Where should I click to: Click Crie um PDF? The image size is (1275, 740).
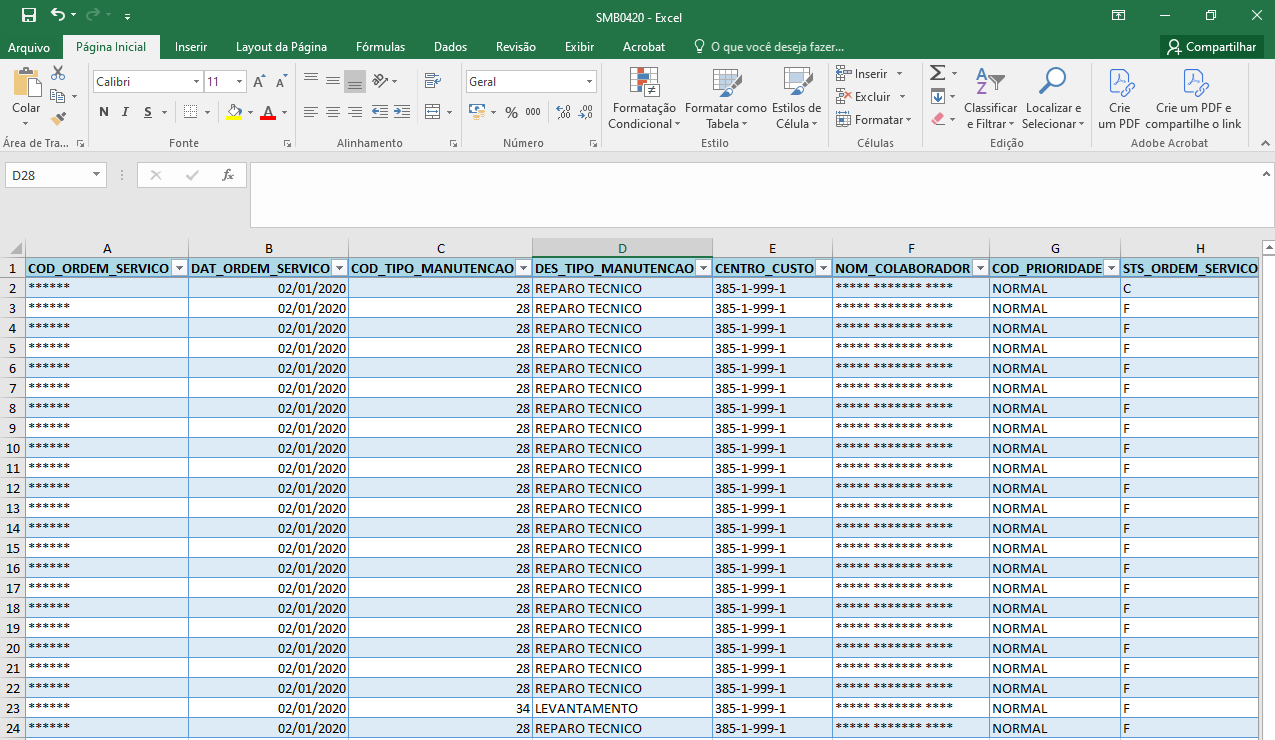coord(1119,99)
